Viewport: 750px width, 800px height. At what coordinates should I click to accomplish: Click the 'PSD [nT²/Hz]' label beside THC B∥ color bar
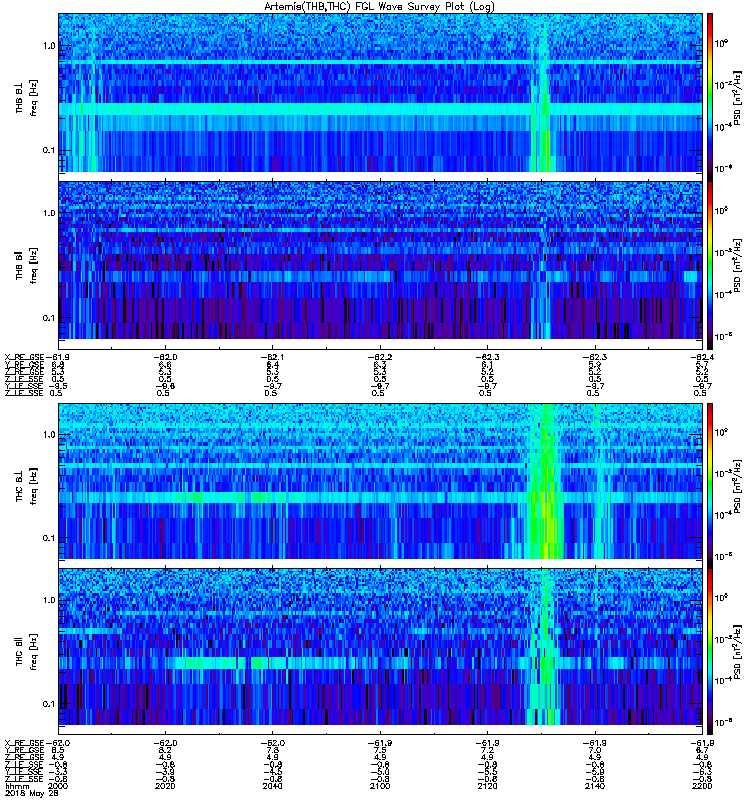(x=738, y=652)
